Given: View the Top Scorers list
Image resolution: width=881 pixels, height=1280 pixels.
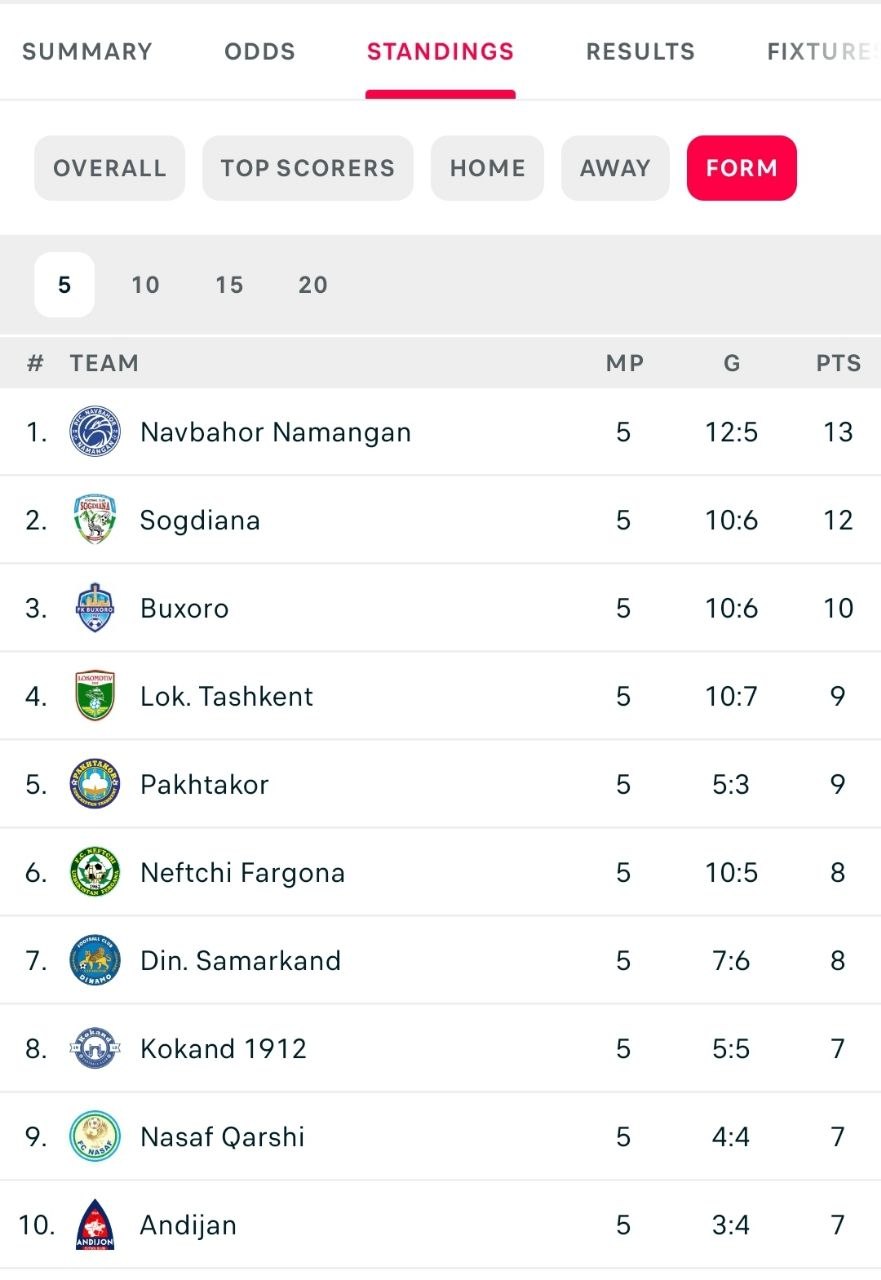Looking at the screenshot, I should click(308, 168).
